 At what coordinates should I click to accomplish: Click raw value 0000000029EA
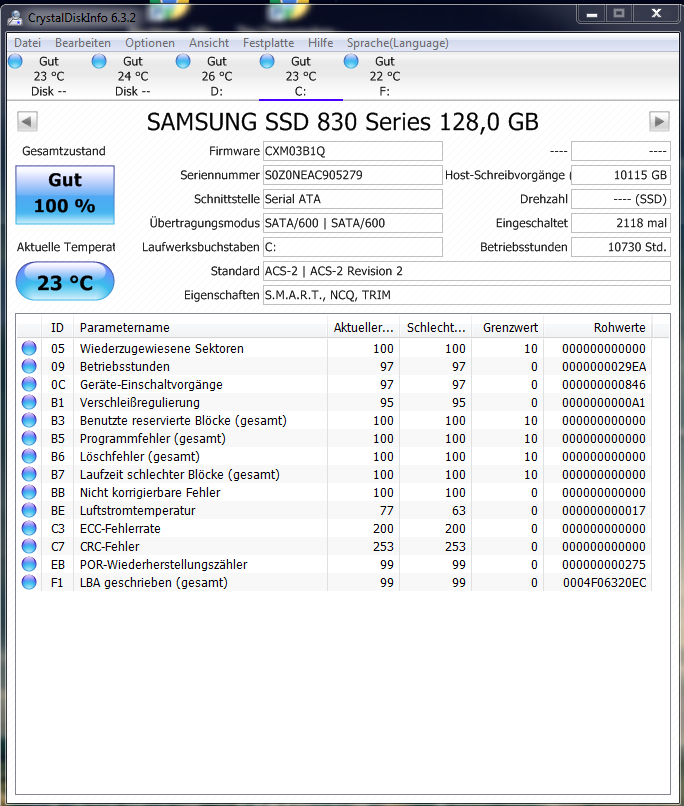click(x=604, y=367)
